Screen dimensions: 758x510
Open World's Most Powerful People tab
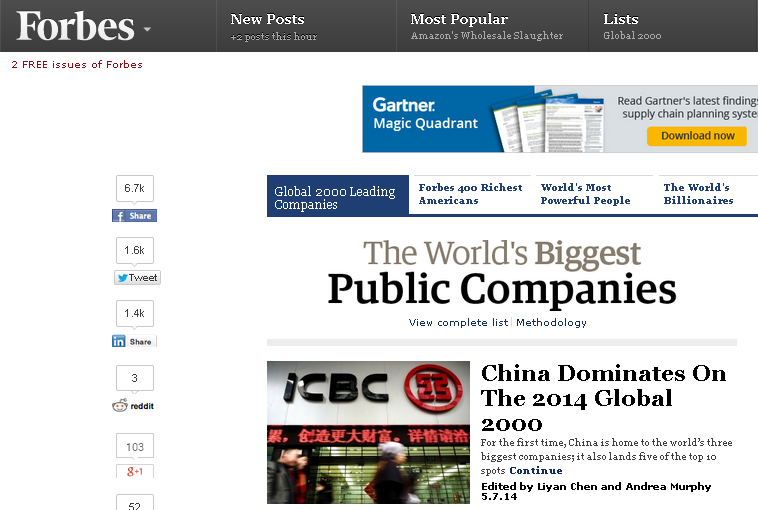coord(585,194)
